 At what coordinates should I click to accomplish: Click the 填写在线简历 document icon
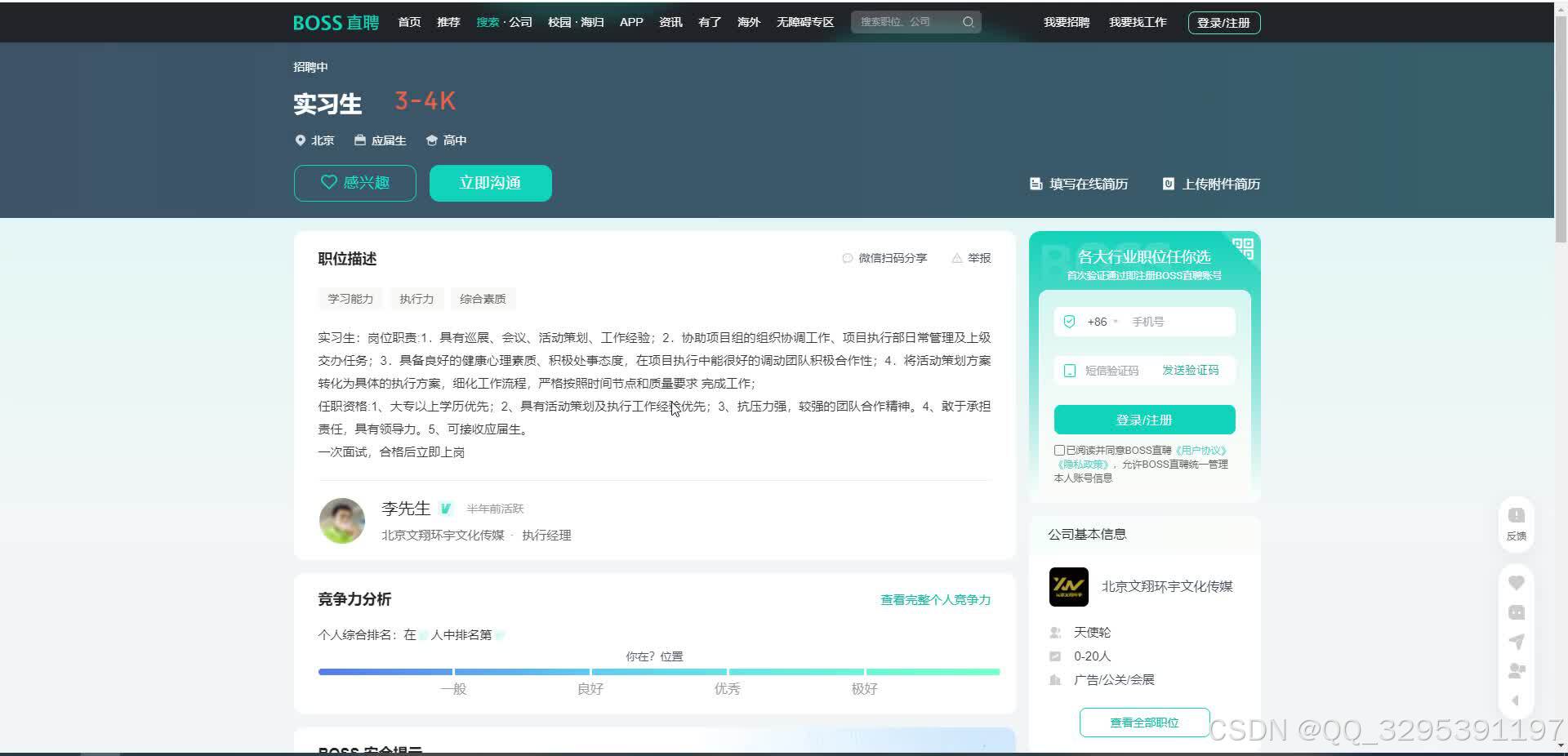1036,185
